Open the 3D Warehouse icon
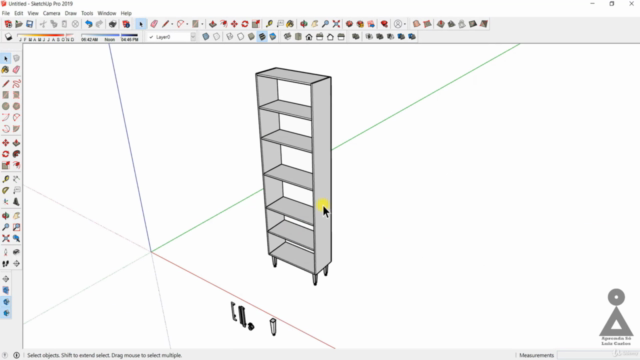 click(349, 24)
